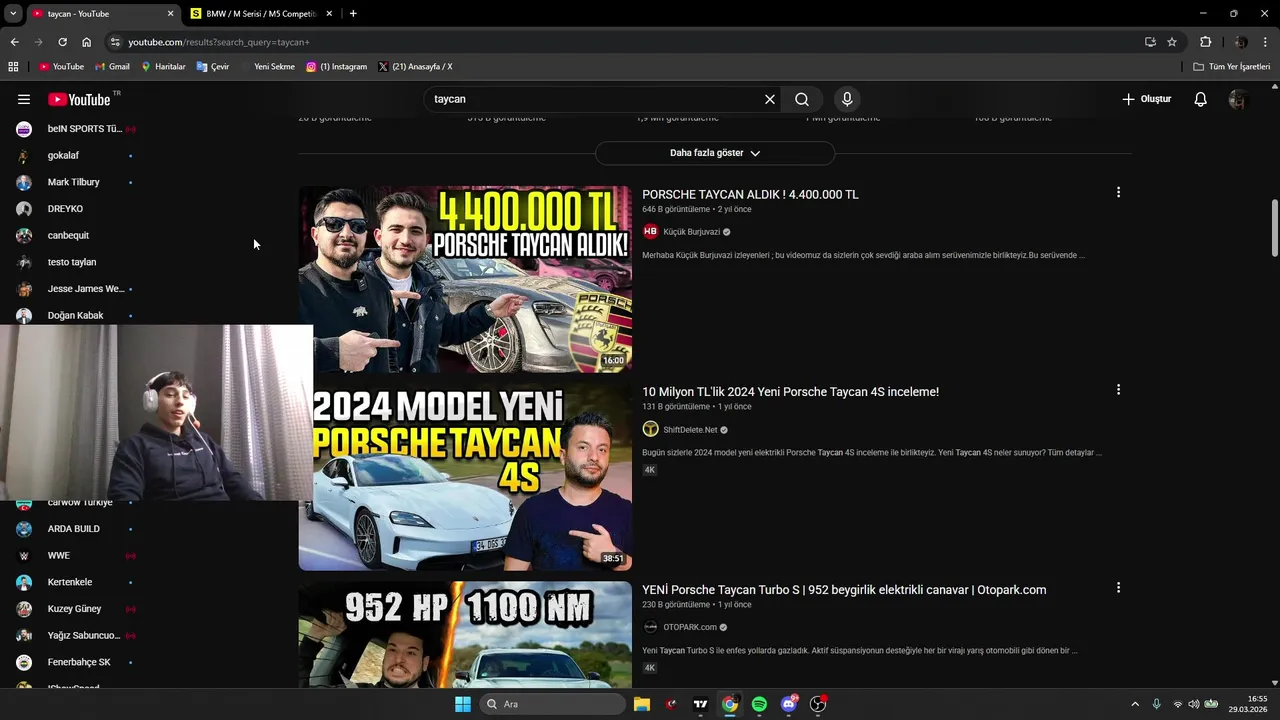This screenshot has width=1280, height=720.
Task: Clear the search box with the X icon
Action: click(x=770, y=99)
